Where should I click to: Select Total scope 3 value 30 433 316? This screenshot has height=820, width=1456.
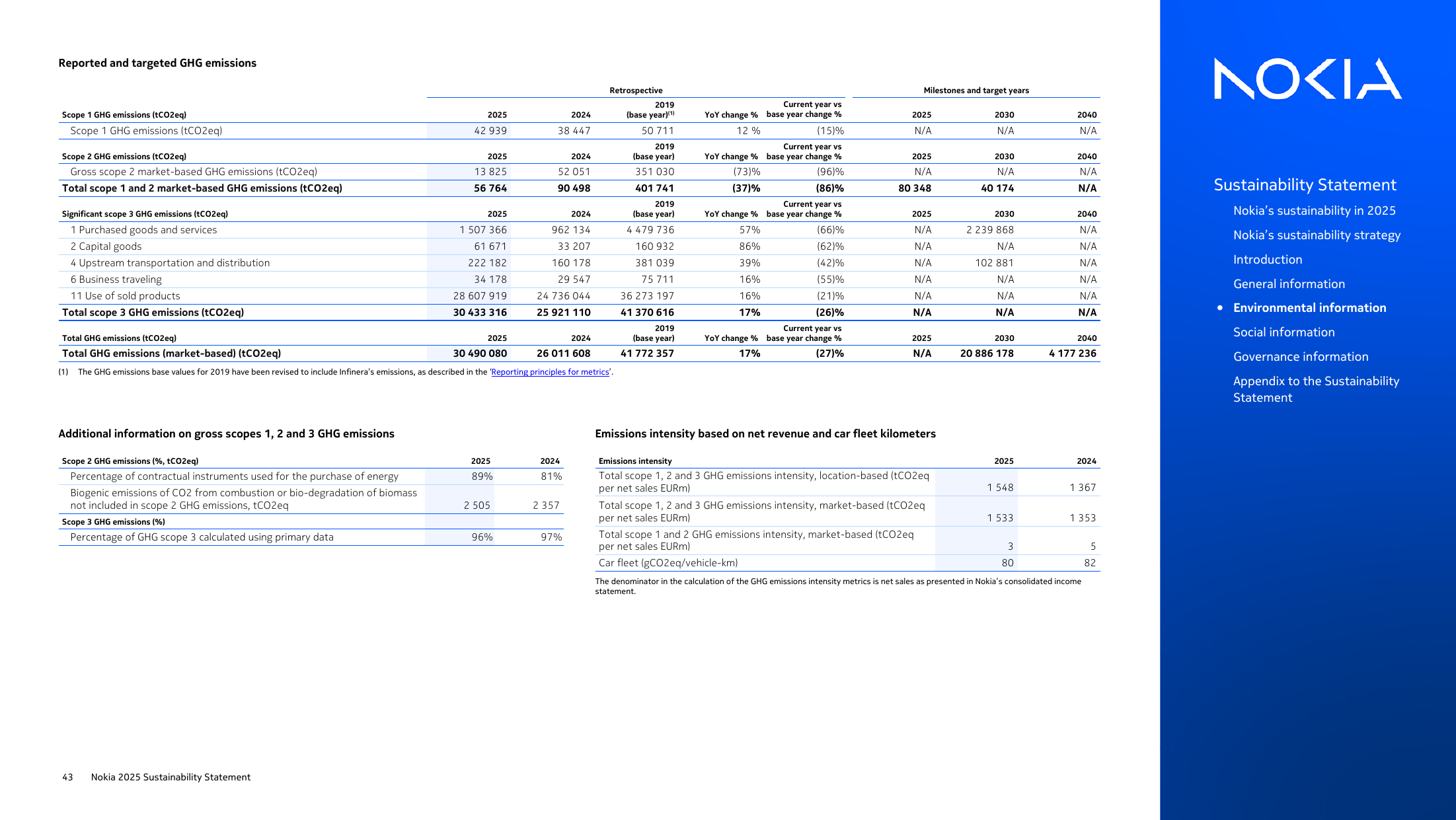pos(480,313)
